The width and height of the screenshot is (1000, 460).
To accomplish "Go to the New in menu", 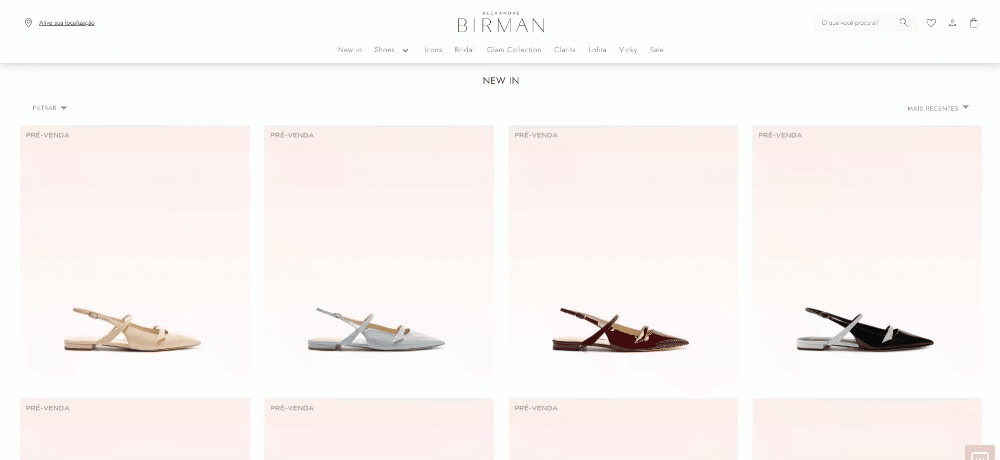I will pyautogui.click(x=349, y=50).
